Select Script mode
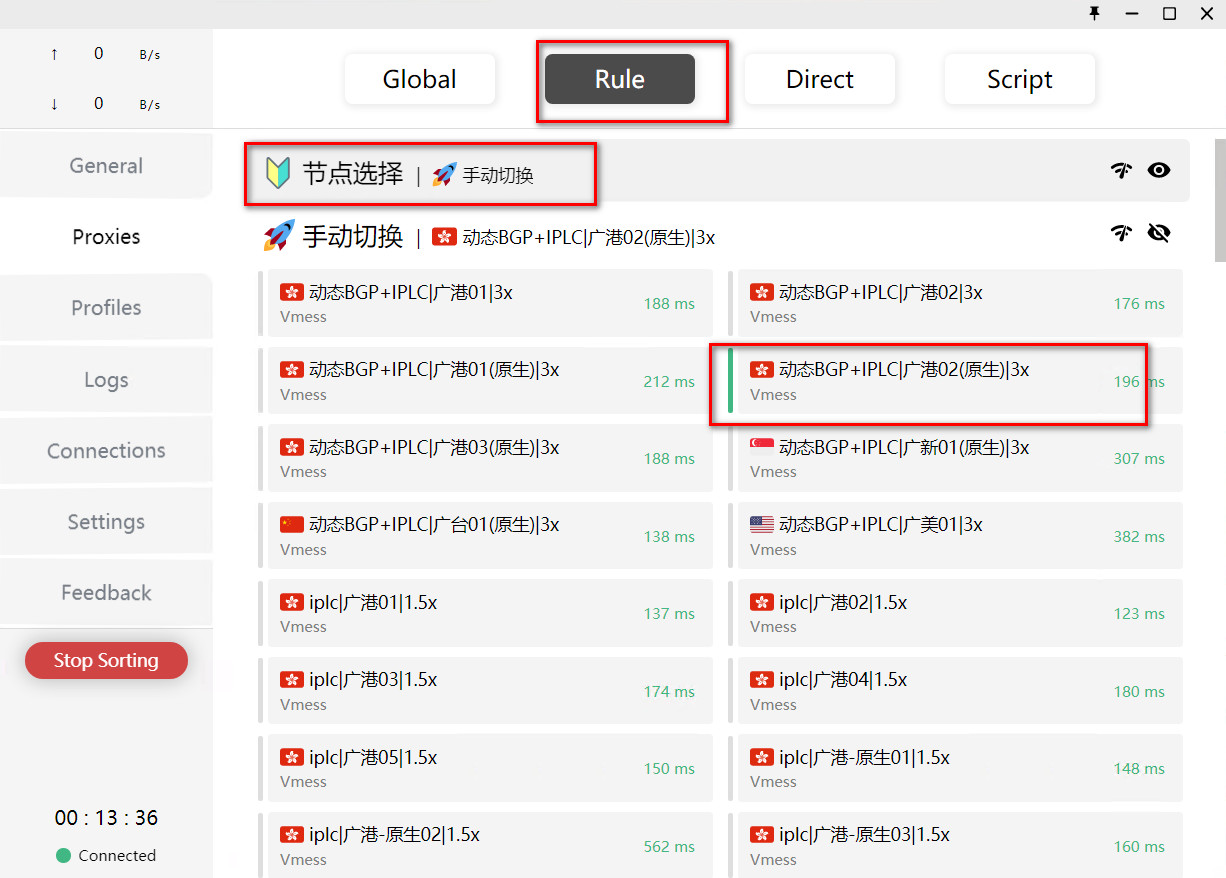 pyautogui.click(x=1019, y=80)
